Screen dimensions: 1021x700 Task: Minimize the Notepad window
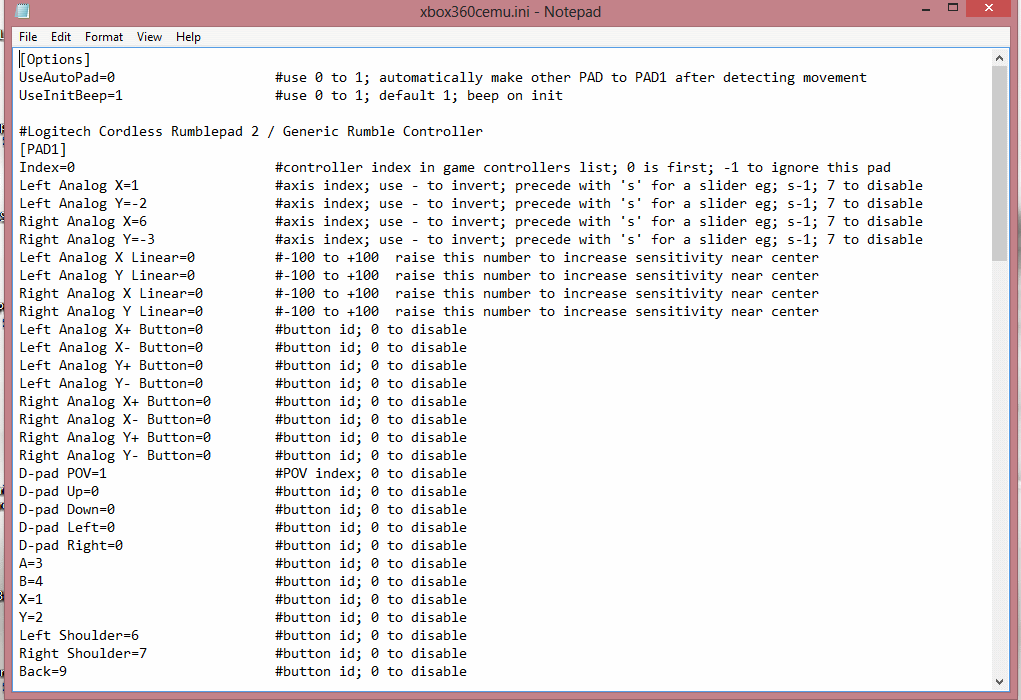point(925,9)
